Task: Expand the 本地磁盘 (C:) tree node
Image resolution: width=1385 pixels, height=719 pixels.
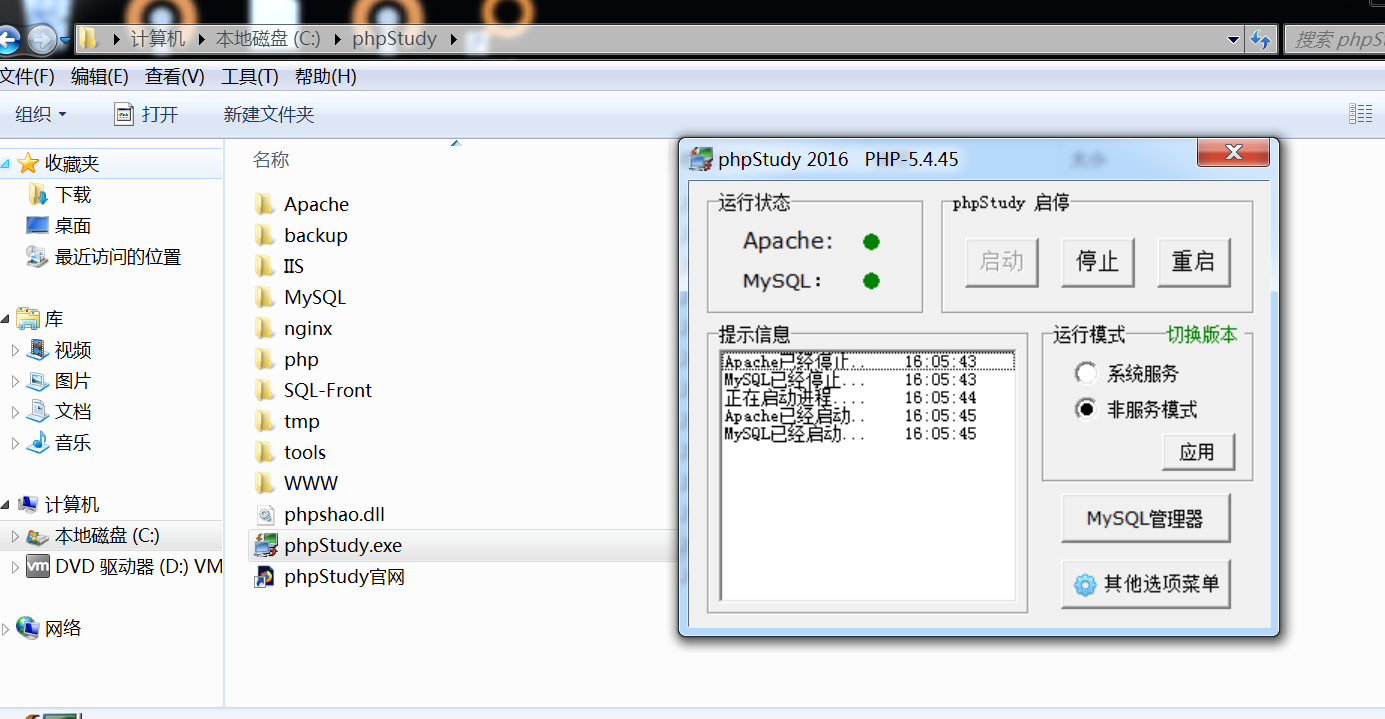Action: pyautogui.click(x=15, y=536)
